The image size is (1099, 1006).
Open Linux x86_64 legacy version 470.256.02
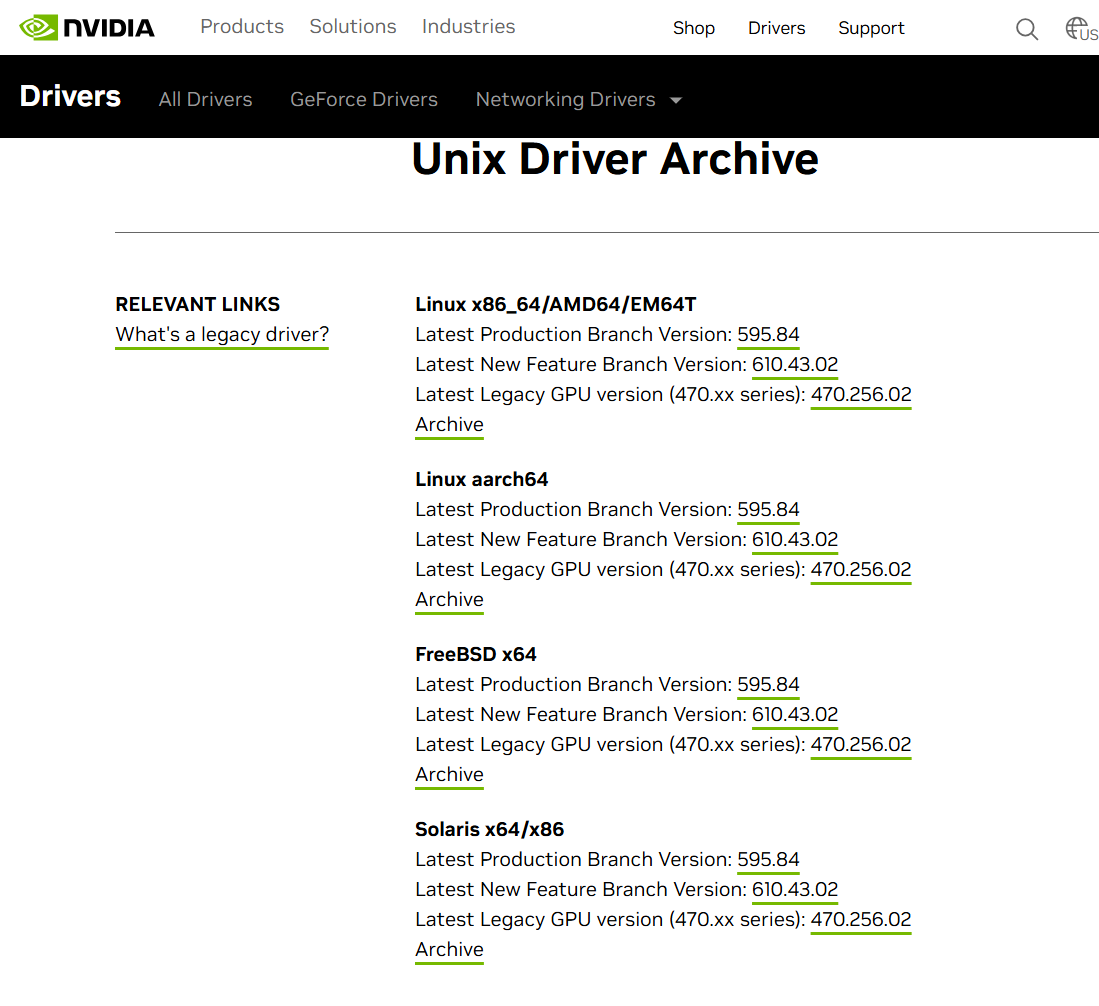(861, 395)
